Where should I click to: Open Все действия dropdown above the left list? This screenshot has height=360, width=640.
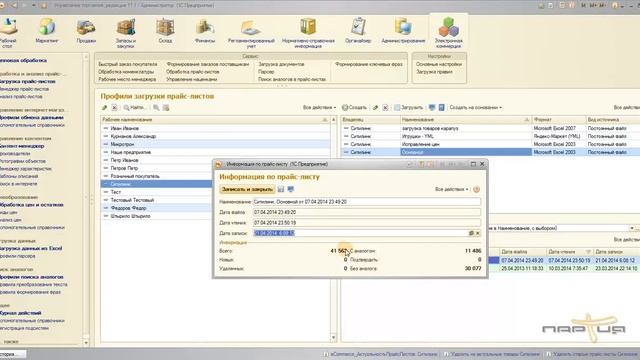(319, 107)
